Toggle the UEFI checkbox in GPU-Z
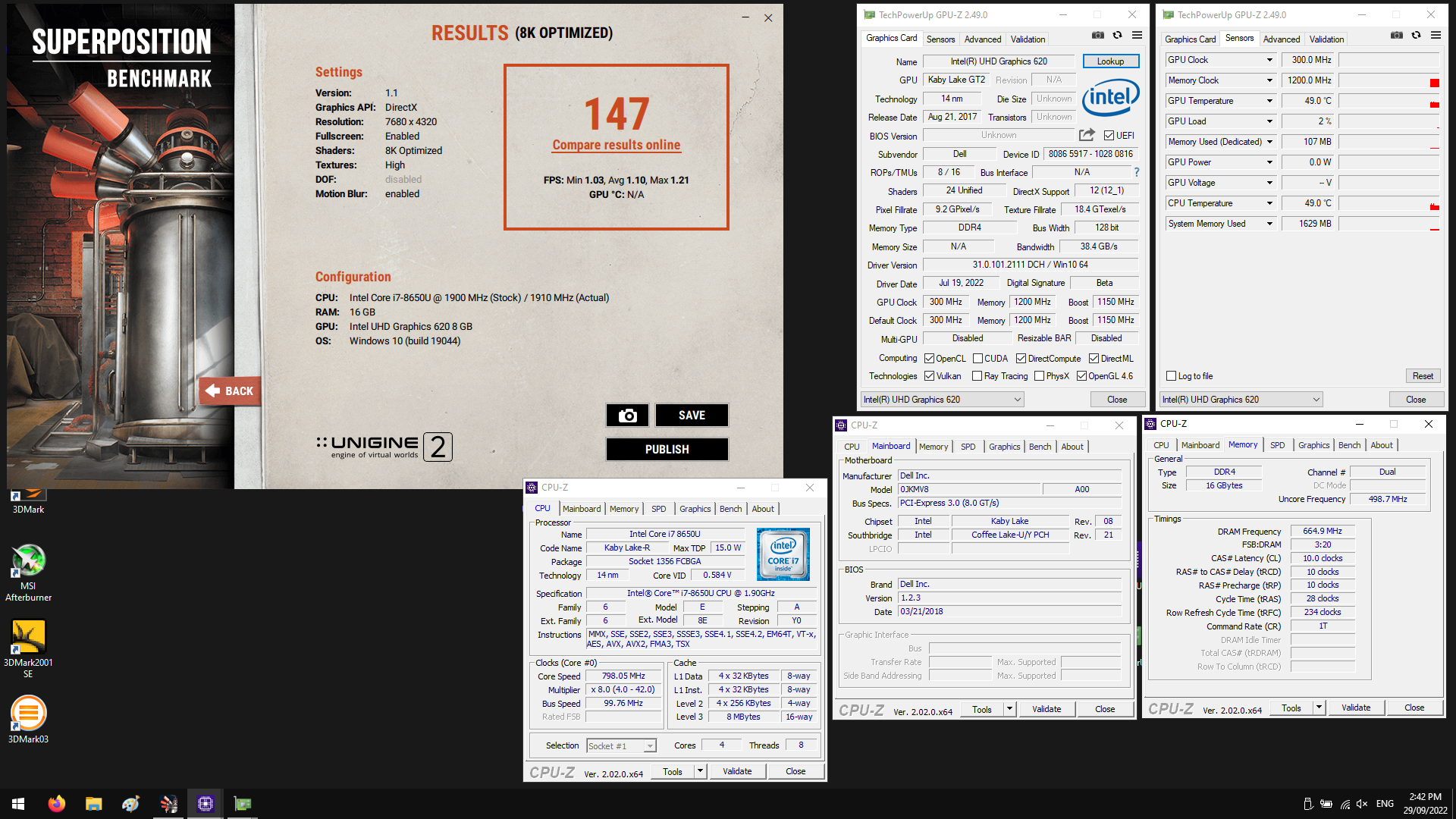Image resolution: width=1456 pixels, height=819 pixels. tap(1109, 136)
